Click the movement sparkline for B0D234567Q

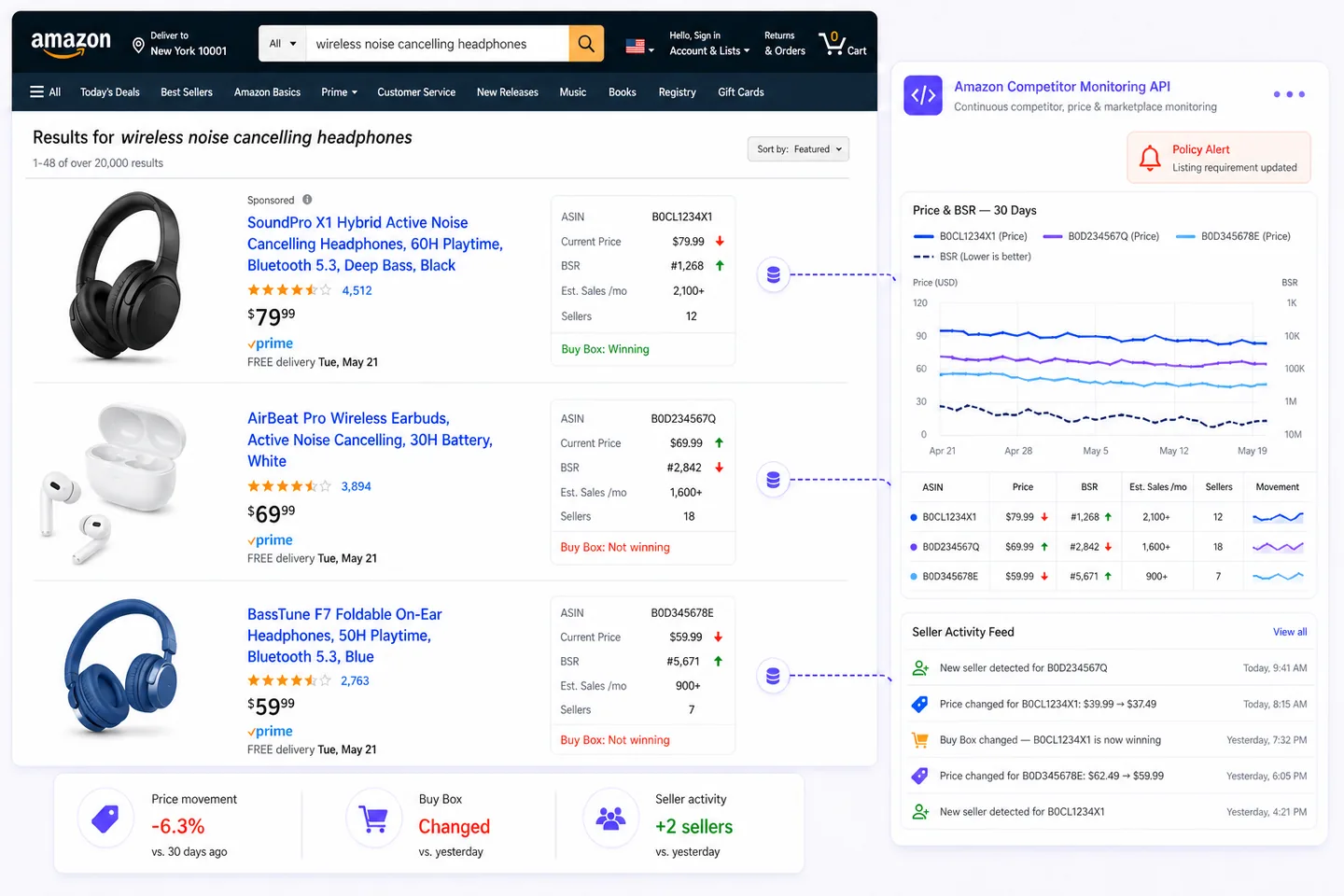click(x=1278, y=547)
